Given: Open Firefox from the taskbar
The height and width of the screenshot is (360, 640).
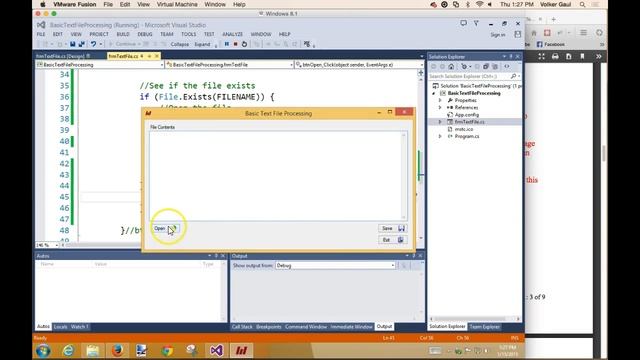Looking at the screenshot, I should (118, 351).
